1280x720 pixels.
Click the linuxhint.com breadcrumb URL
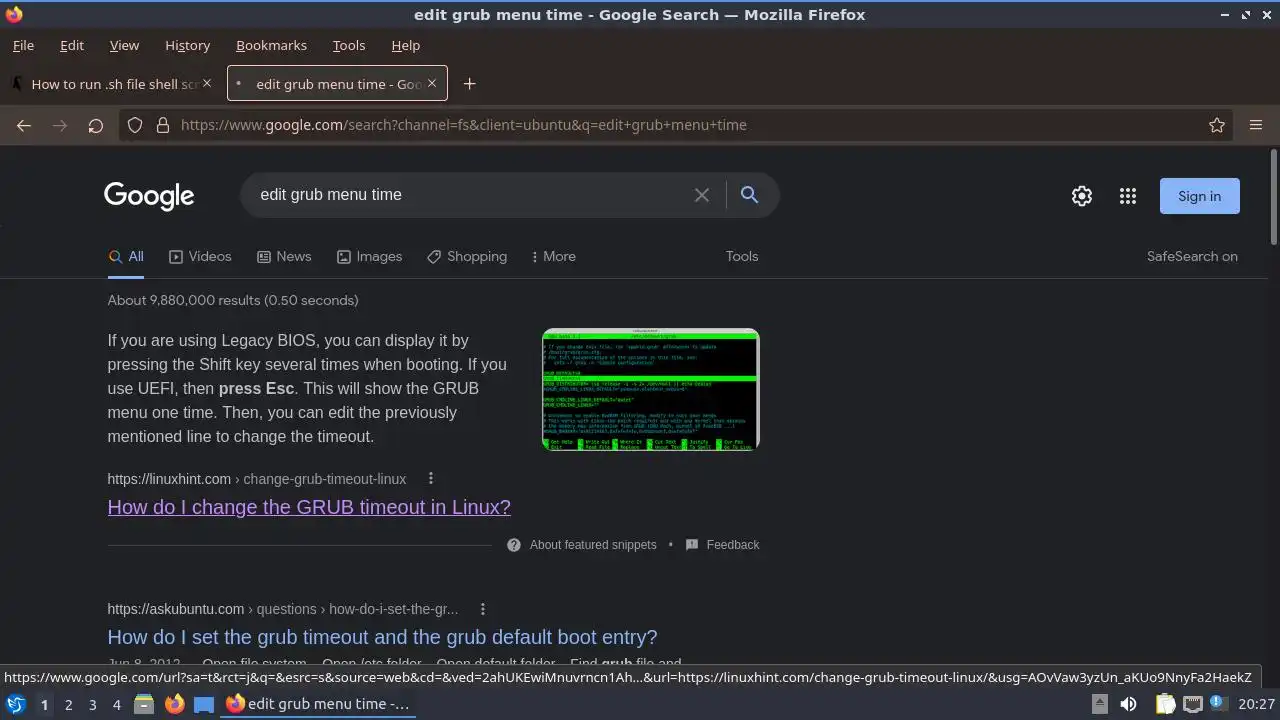coord(257,479)
